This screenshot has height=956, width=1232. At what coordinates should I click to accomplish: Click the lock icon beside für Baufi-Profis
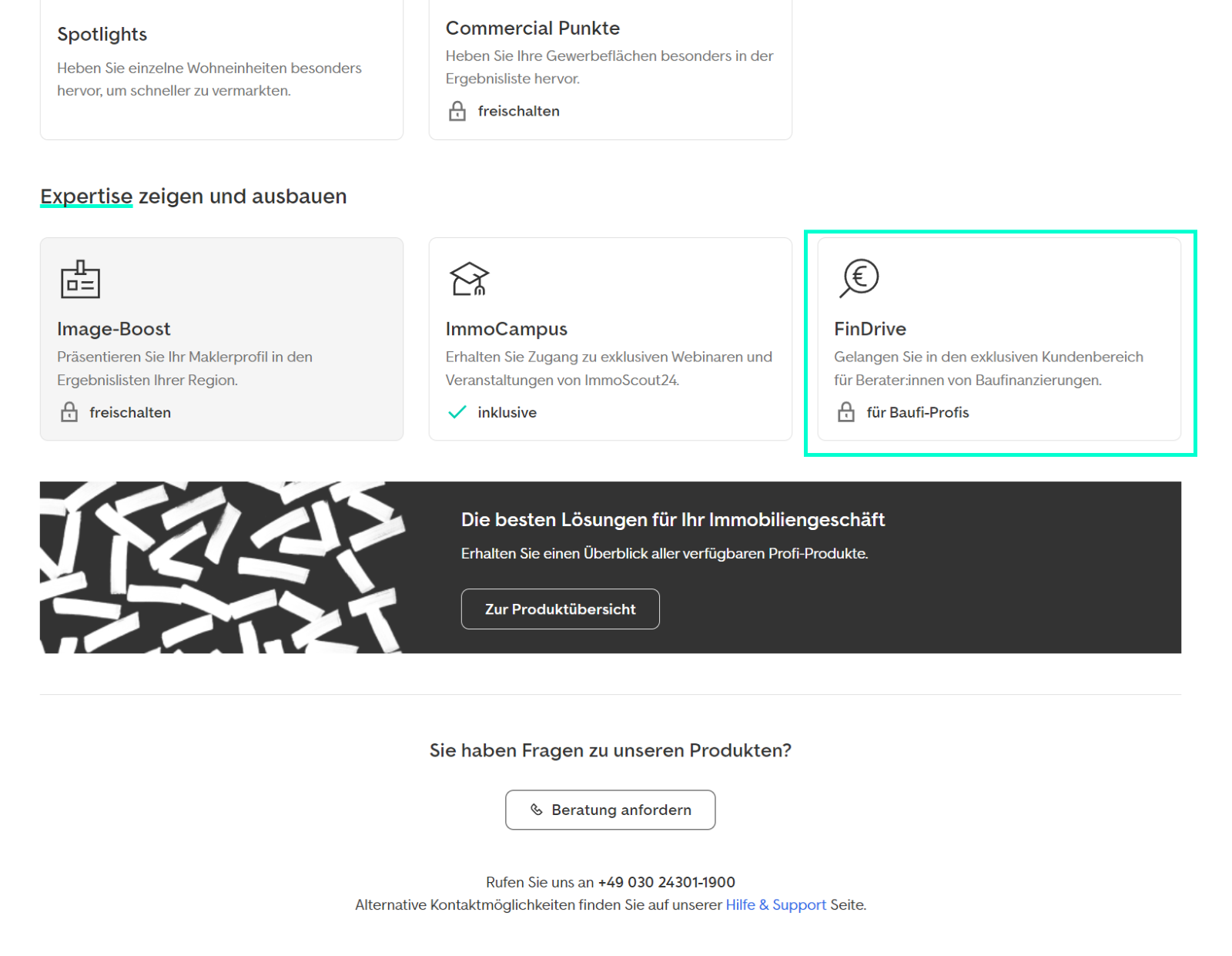click(x=846, y=412)
